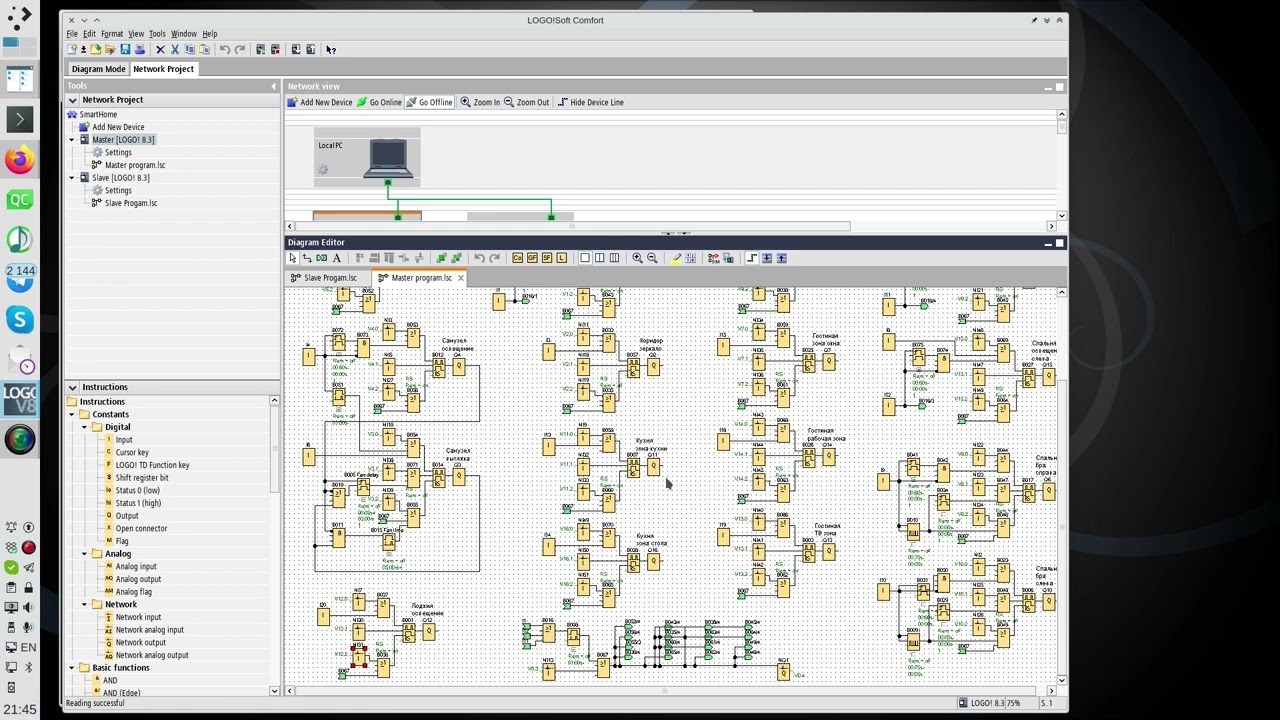1280x720 pixels.
Task: Select the Selection arrow tool in Diagram Editor
Action: point(292,258)
